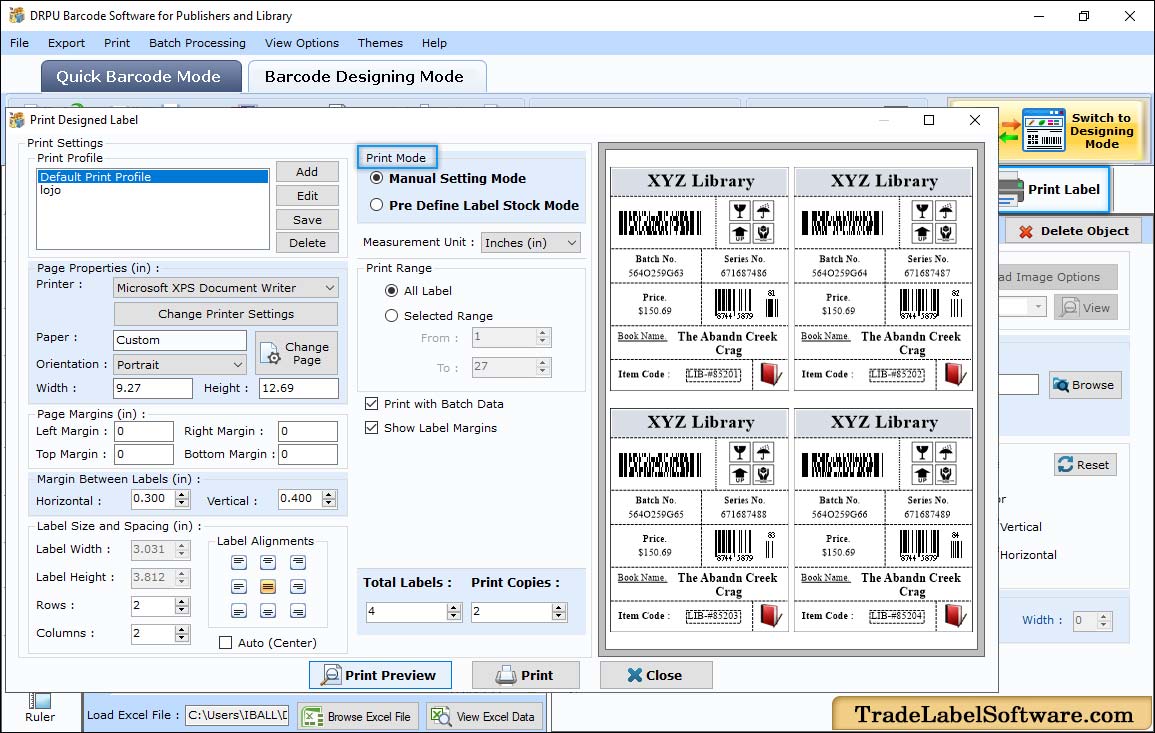Click the Close button in dialog
The width and height of the screenshot is (1155, 733).
click(656, 676)
